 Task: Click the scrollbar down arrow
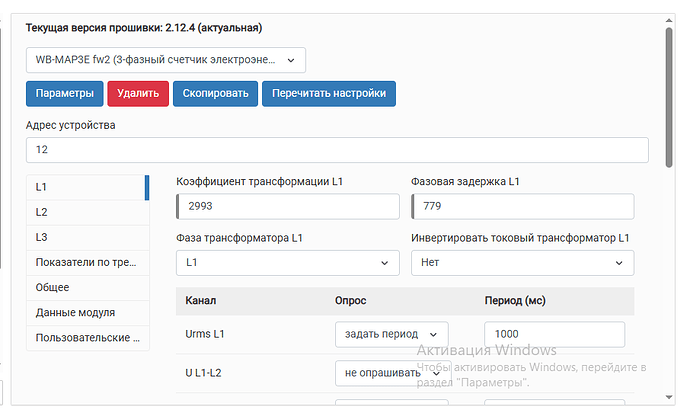pos(669,397)
